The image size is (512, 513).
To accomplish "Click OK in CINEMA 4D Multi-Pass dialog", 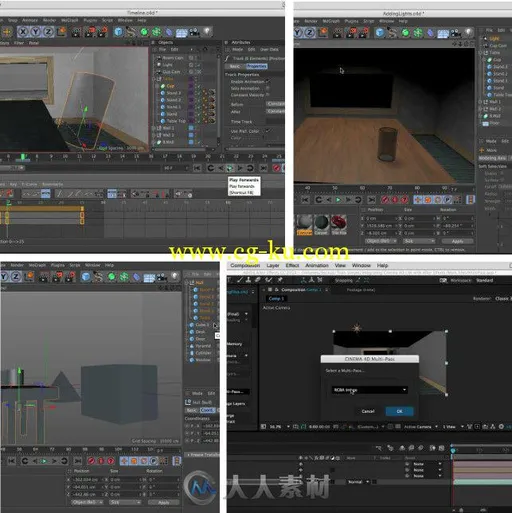I will pyautogui.click(x=399, y=411).
